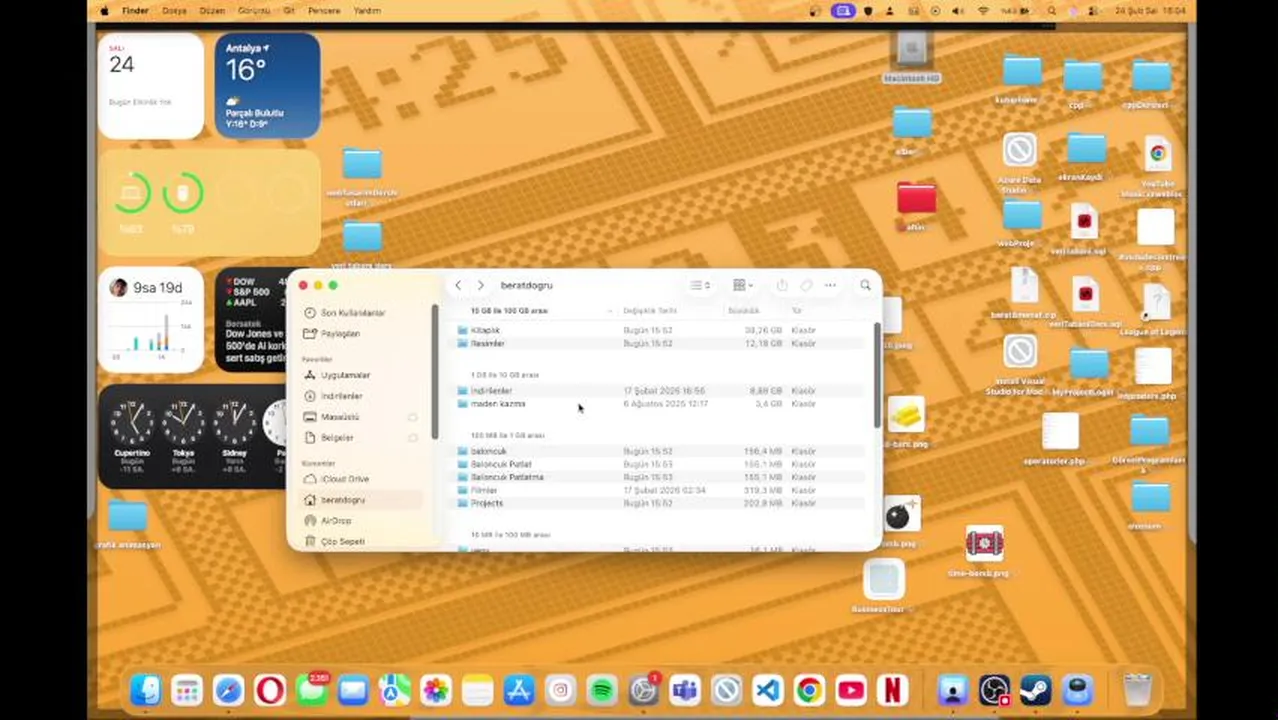Open Maps from the Dock

tap(394, 690)
